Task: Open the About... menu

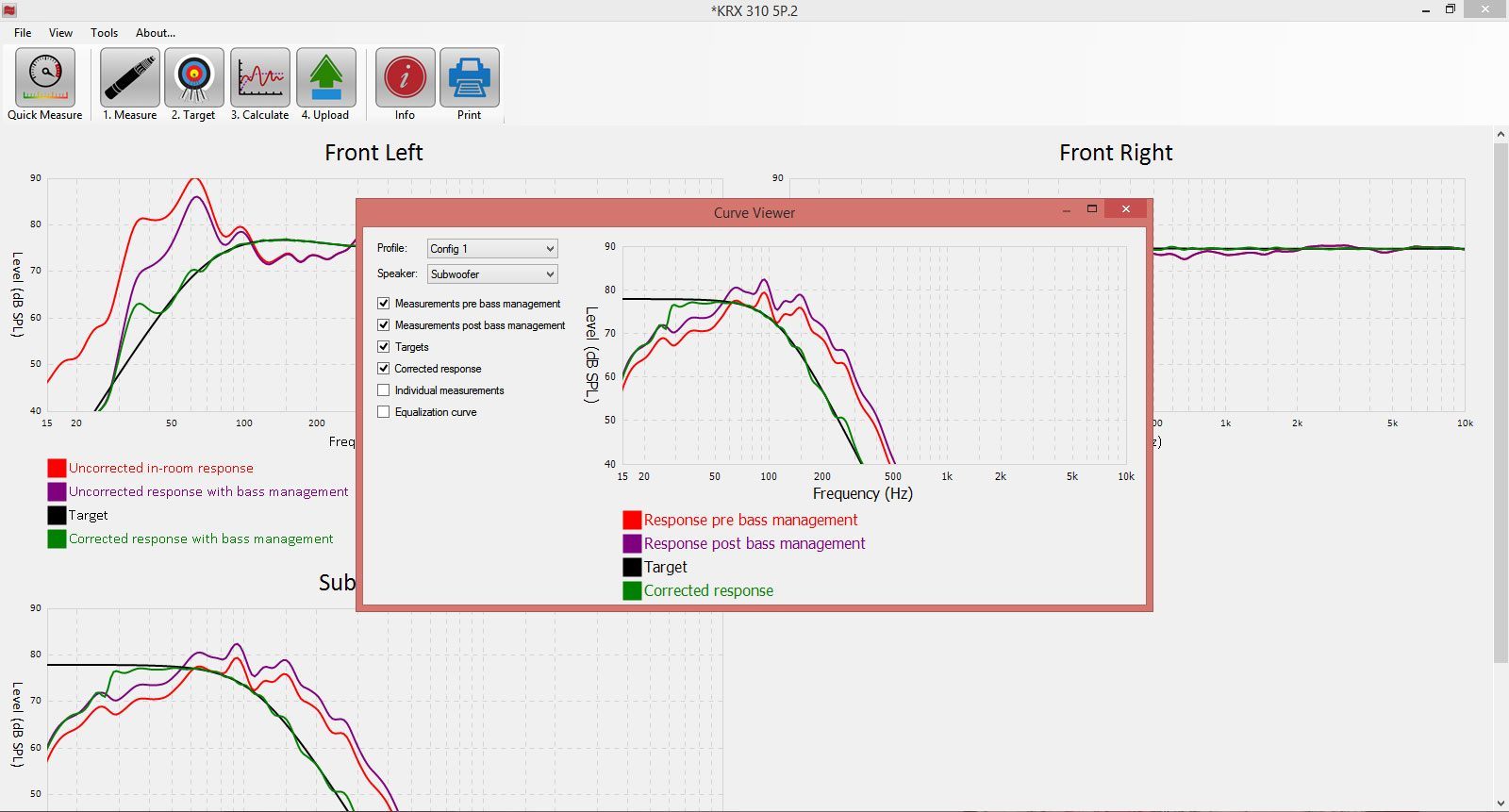Action: 156,33
